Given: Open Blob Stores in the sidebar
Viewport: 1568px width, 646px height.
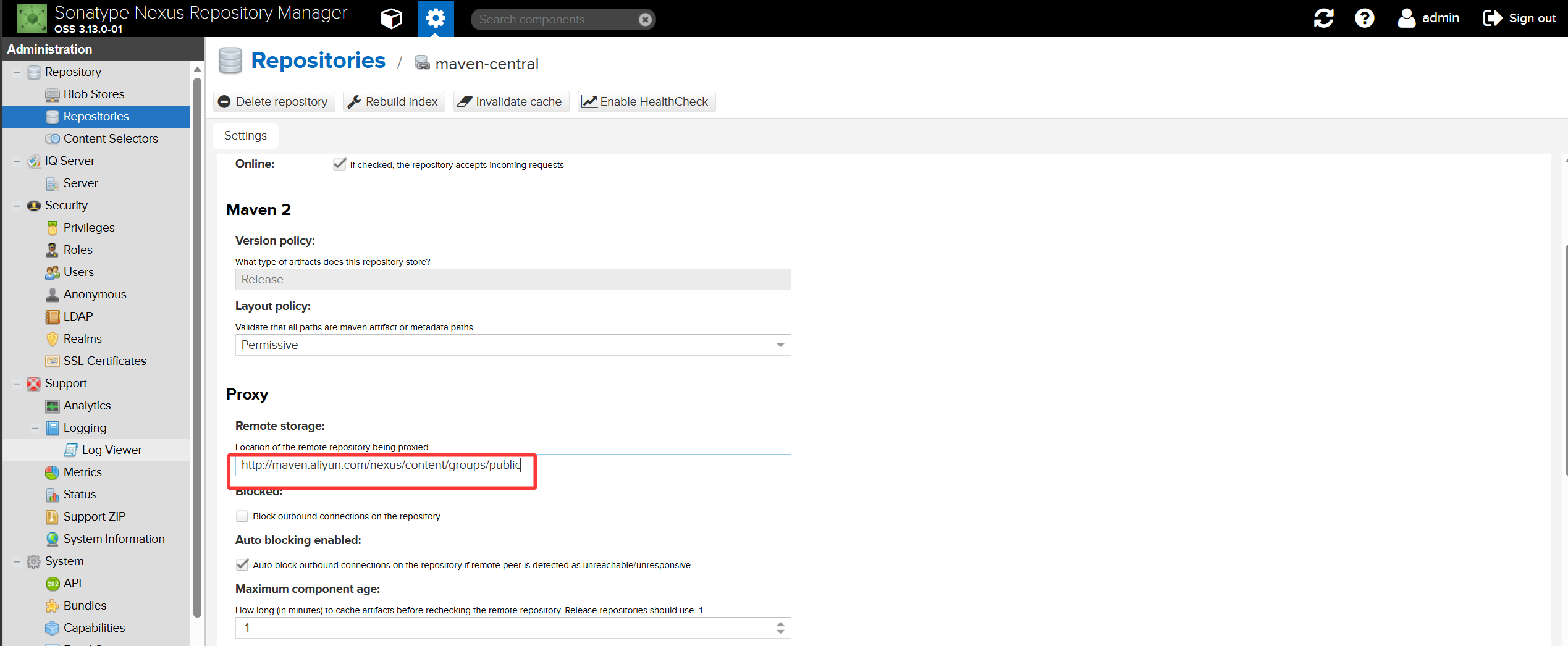Looking at the screenshot, I should (94, 94).
